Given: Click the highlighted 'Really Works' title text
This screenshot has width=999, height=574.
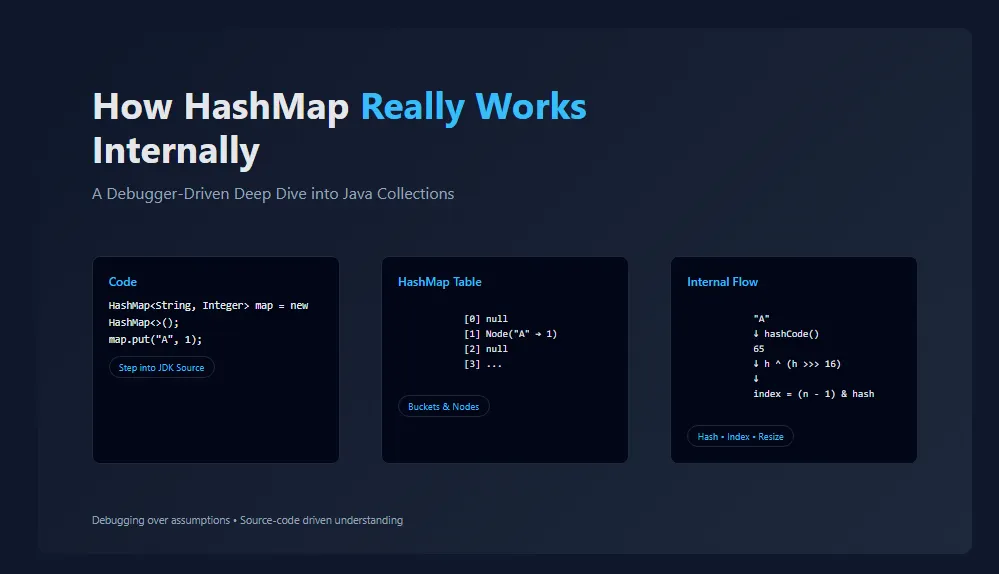Looking at the screenshot, I should tap(473, 106).
